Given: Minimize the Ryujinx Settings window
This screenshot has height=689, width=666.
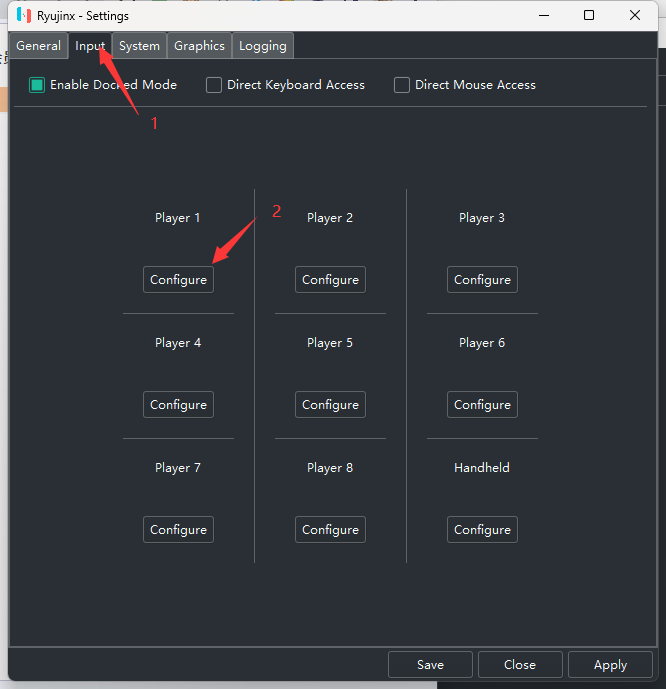Looking at the screenshot, I should 544,15.
